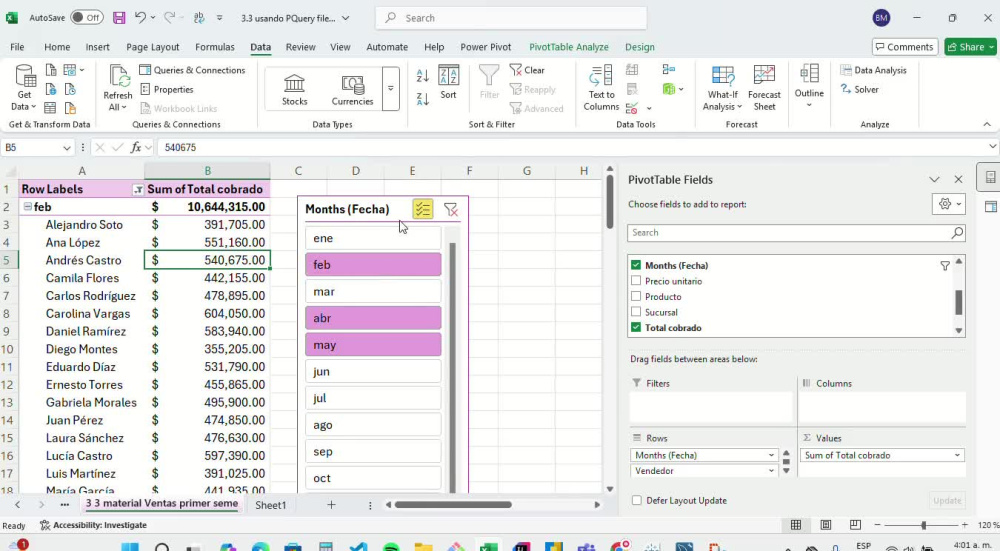1000x551 pixels.
Task: Open Vendedor row field dropdown
Action: pos(771,471)
